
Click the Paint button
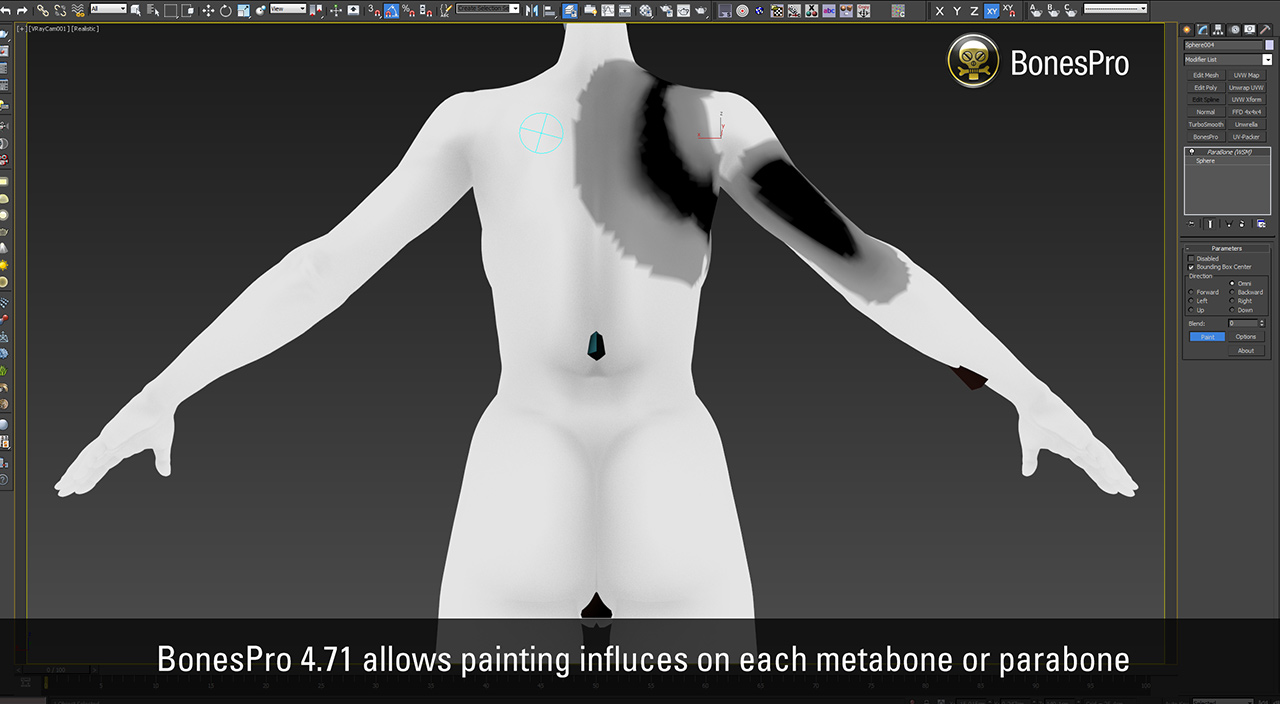(x=1208, y=337)
